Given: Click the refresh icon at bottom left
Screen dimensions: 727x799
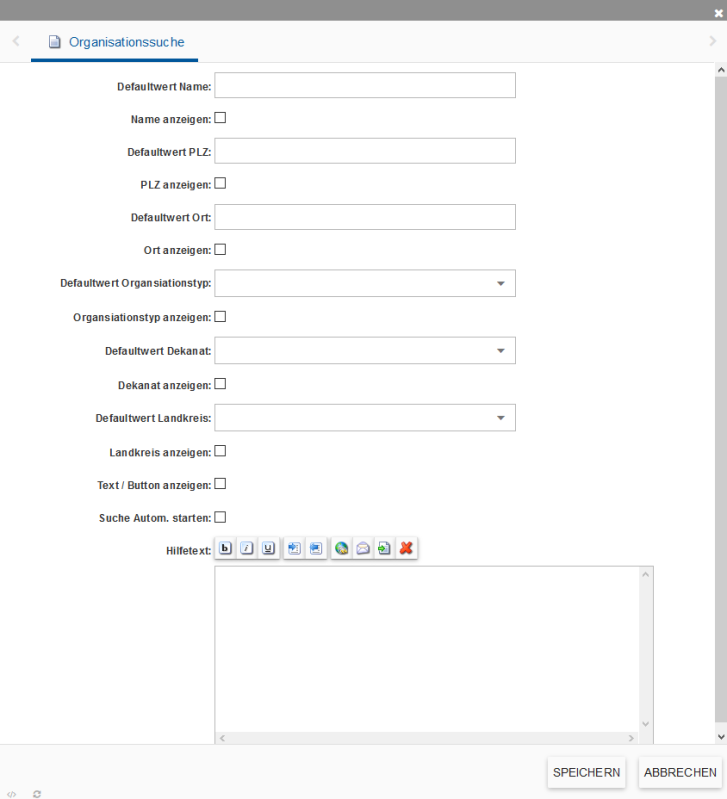Looking at the screenshot, I should [x=37, y=793].
